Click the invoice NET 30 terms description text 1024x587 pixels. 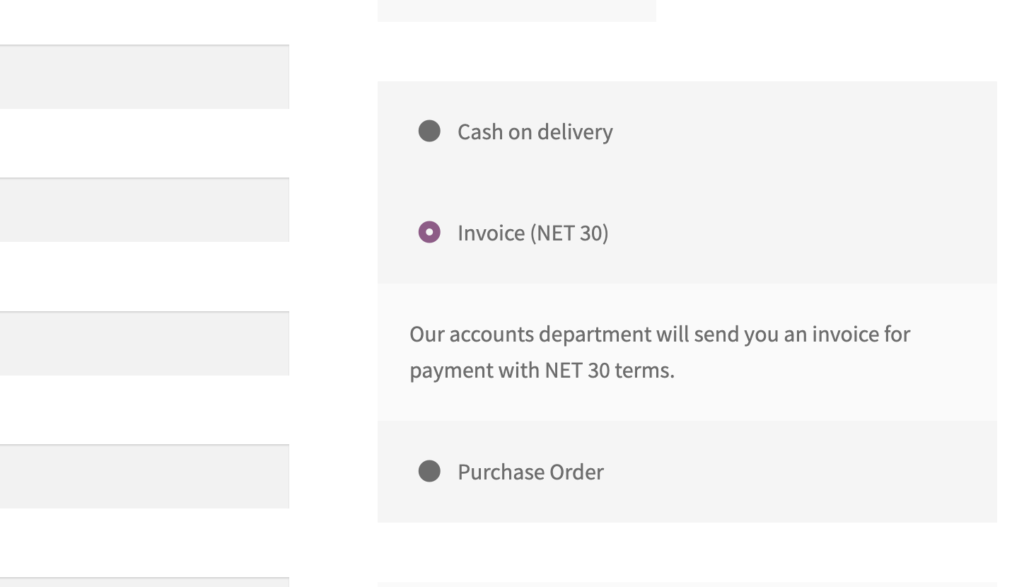(x=660, y=352)
